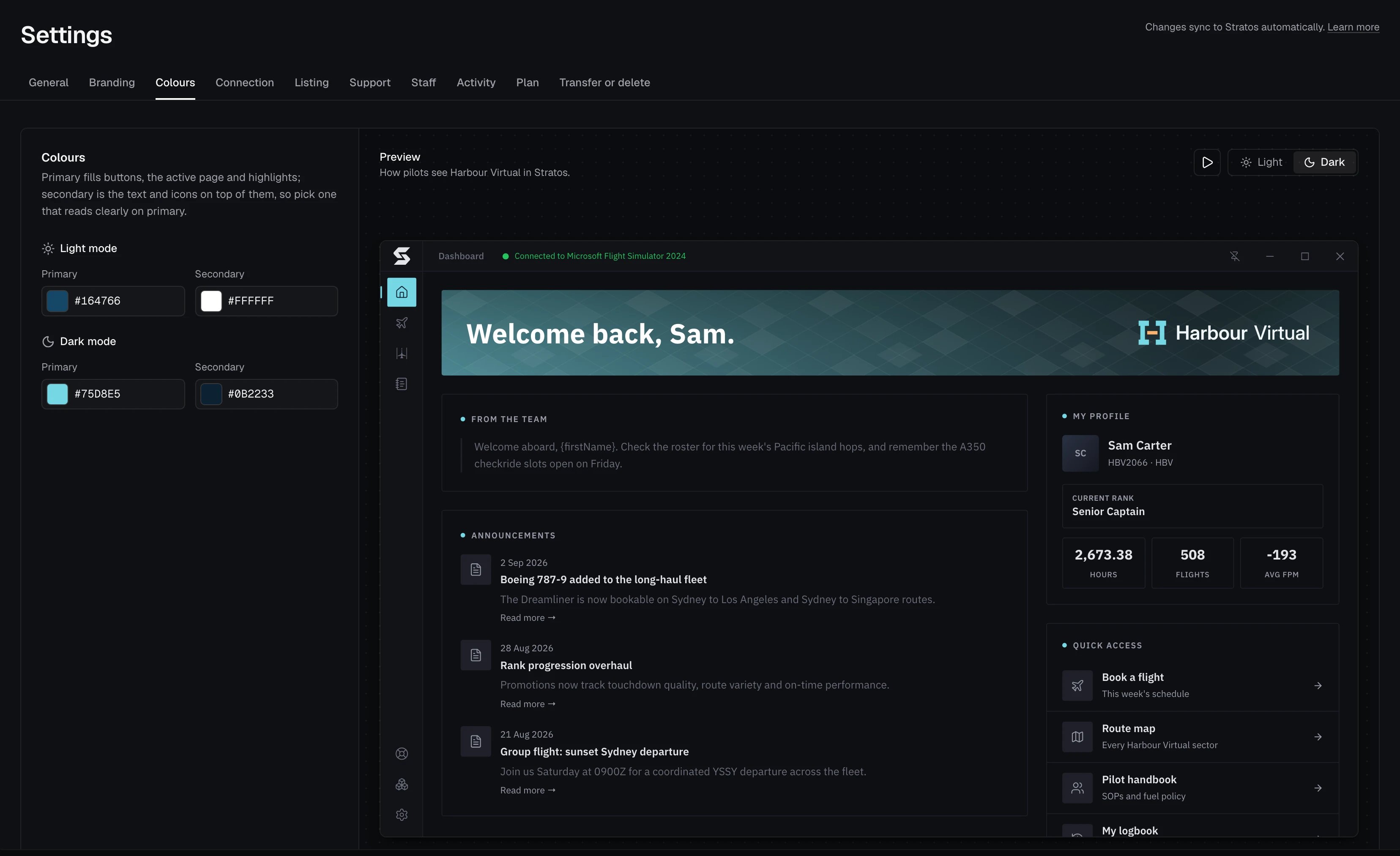The image size is (1400, 856).
Task: Click Read more under Boeing 787-9 announcement
Action: tap(528, 618)
